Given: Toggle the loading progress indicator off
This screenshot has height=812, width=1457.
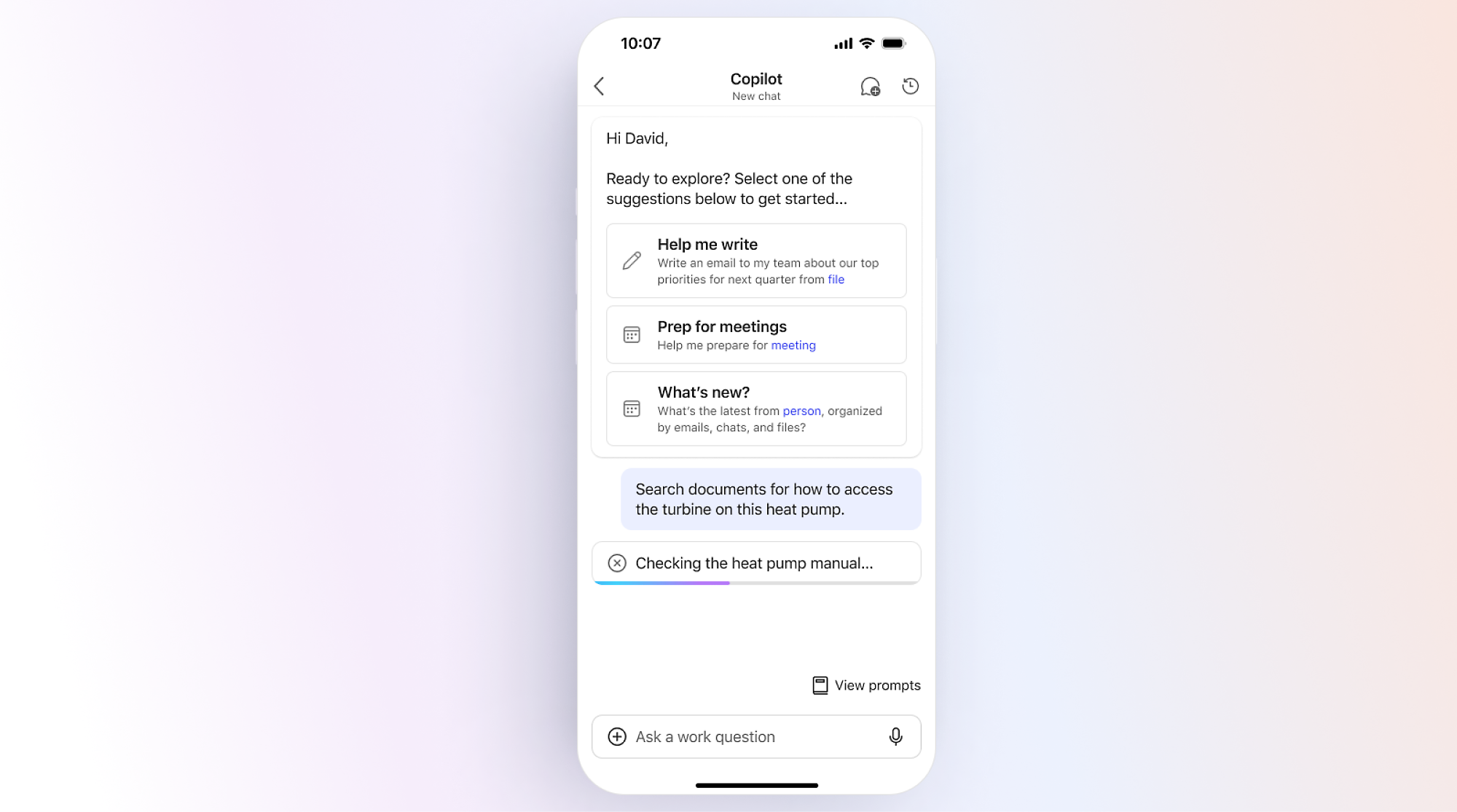Looking at the screenshot, I should pyautogui.click(x=617, y=563).
